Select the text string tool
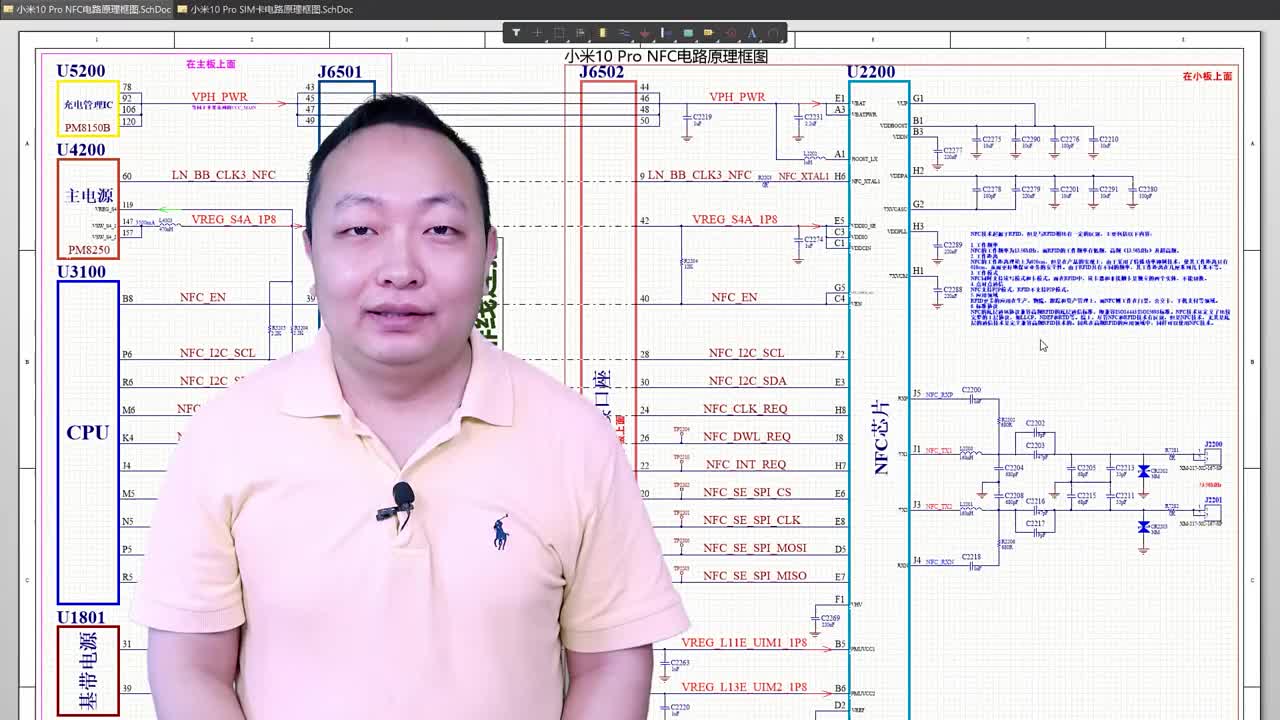 tap(752, 33)
